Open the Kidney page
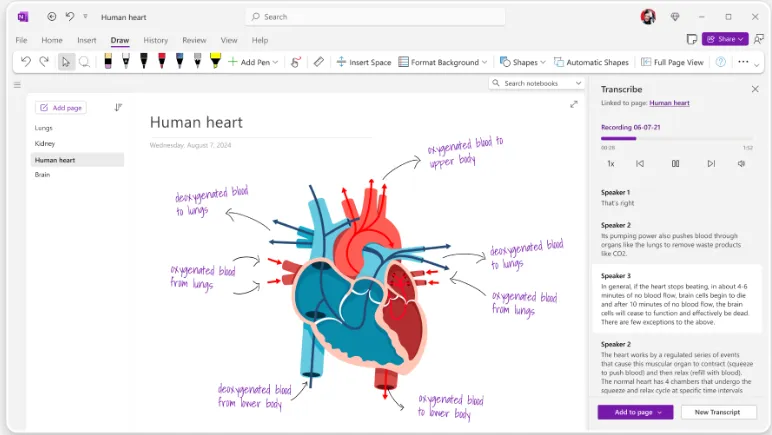This screenshot has width=772, height=435. click(x=45, y=144)
